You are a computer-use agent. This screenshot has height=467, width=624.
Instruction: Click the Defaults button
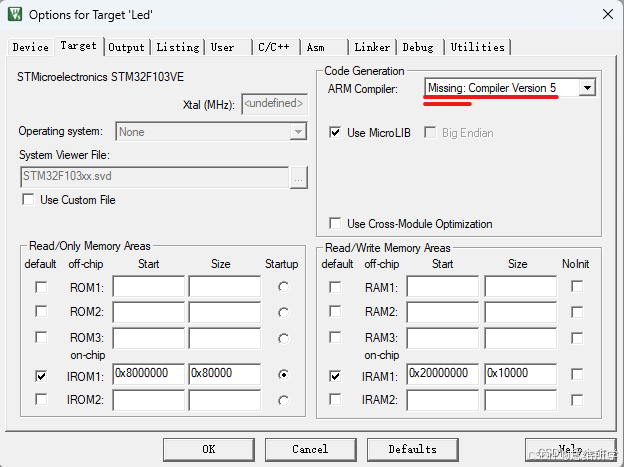coord(413,449)
